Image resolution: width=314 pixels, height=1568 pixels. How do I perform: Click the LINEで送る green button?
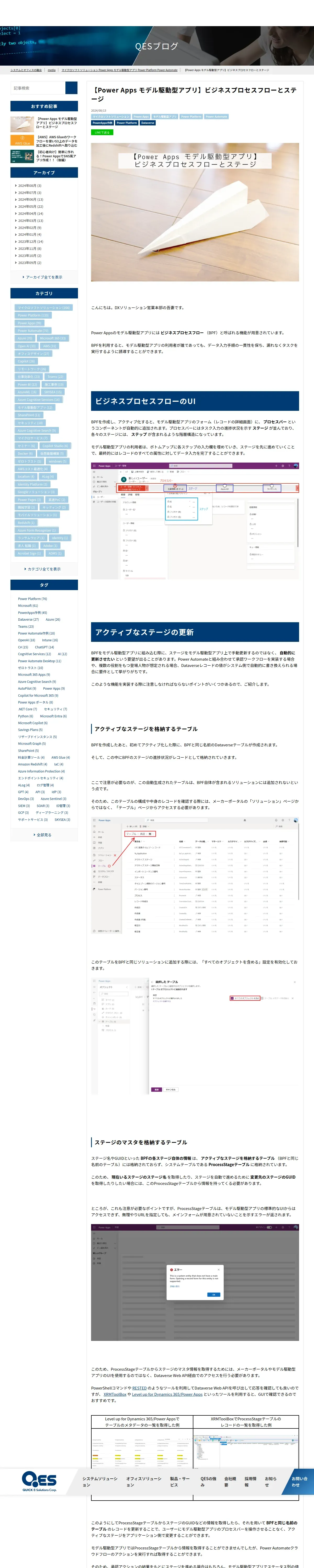click(102, 132)
